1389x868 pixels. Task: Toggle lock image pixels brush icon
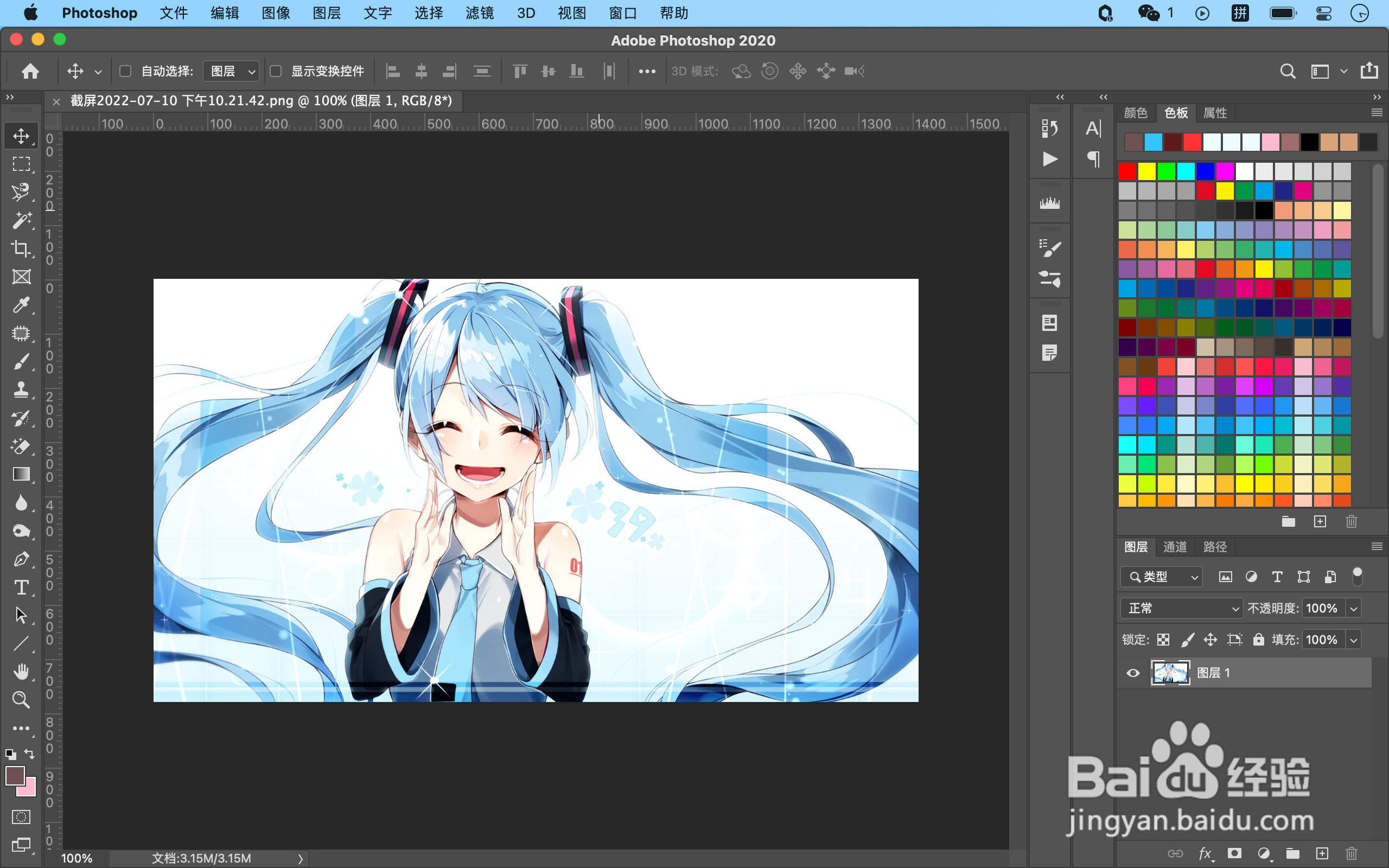click(x=1187, y=640)
